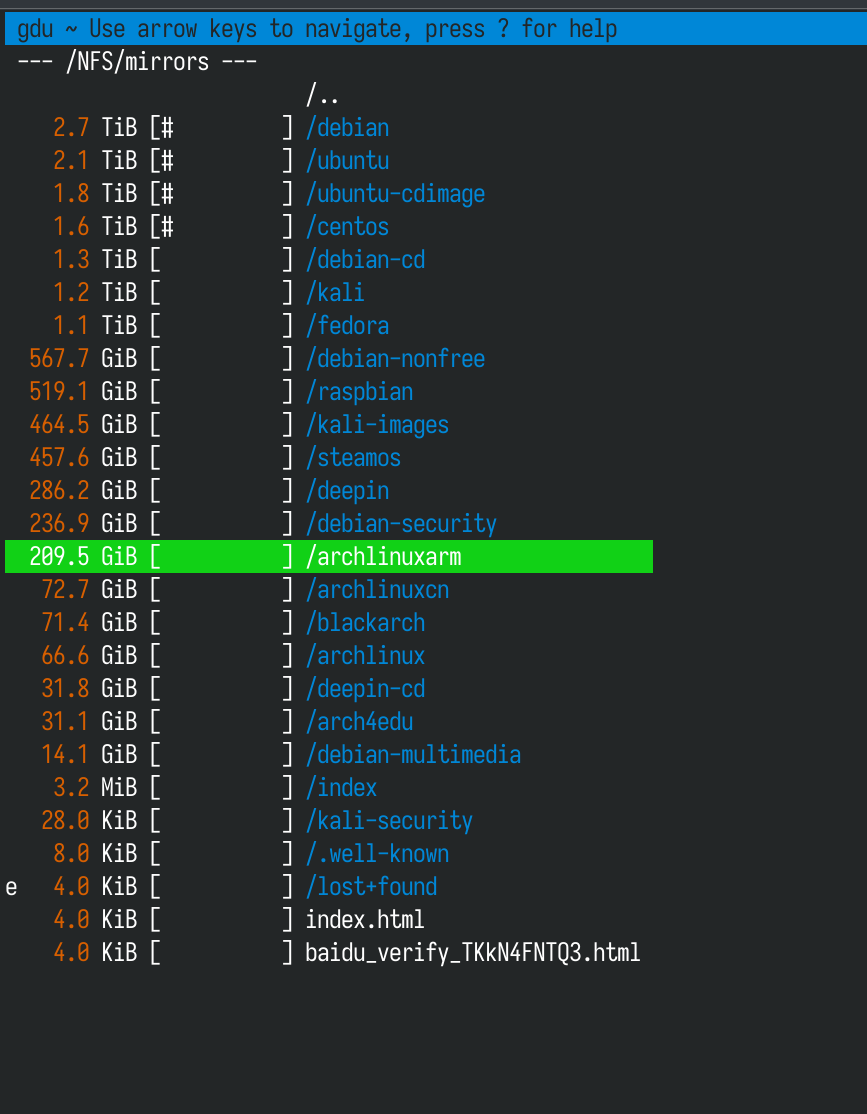The width and height of the screenshot is (867, 1114).
Task: Open the /kali-images directory
Action: (x=377, y=425)
